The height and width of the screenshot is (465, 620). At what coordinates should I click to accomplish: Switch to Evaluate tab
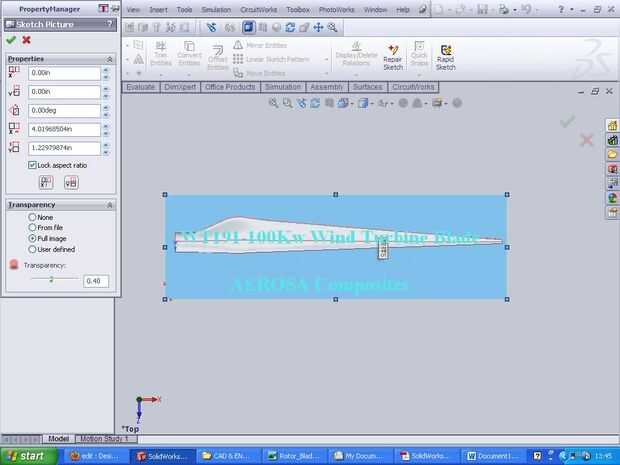pyautogui.click(x=141, y=87)
